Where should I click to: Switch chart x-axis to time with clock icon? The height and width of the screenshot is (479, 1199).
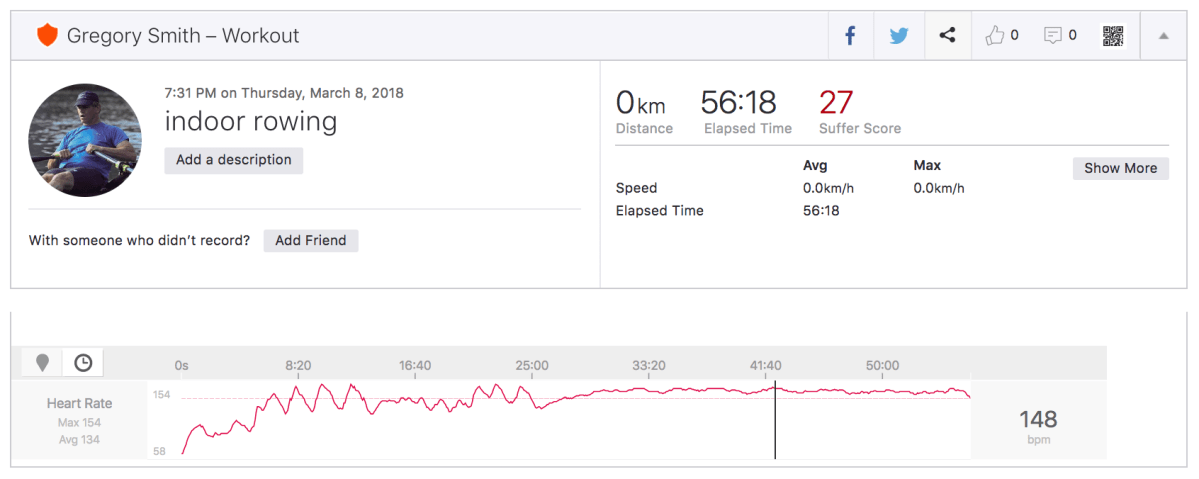pos(83,362)
